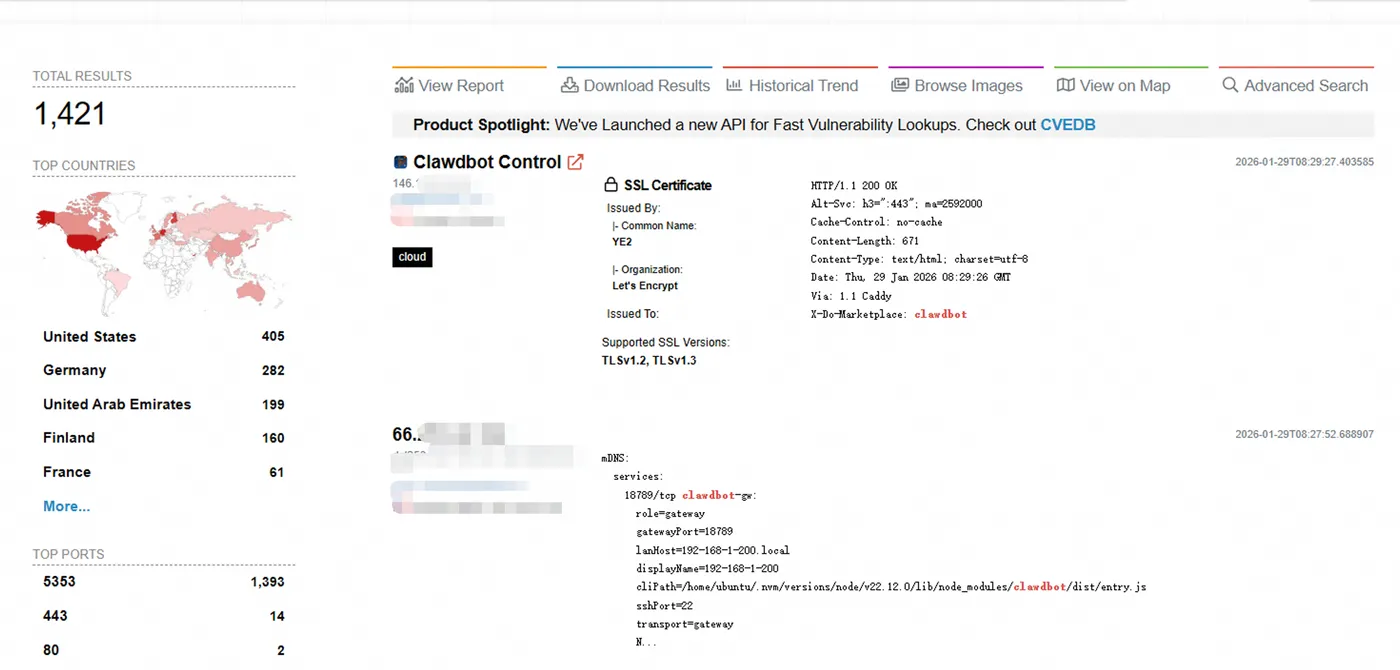Click the Download Results icon

click(569, 85)
